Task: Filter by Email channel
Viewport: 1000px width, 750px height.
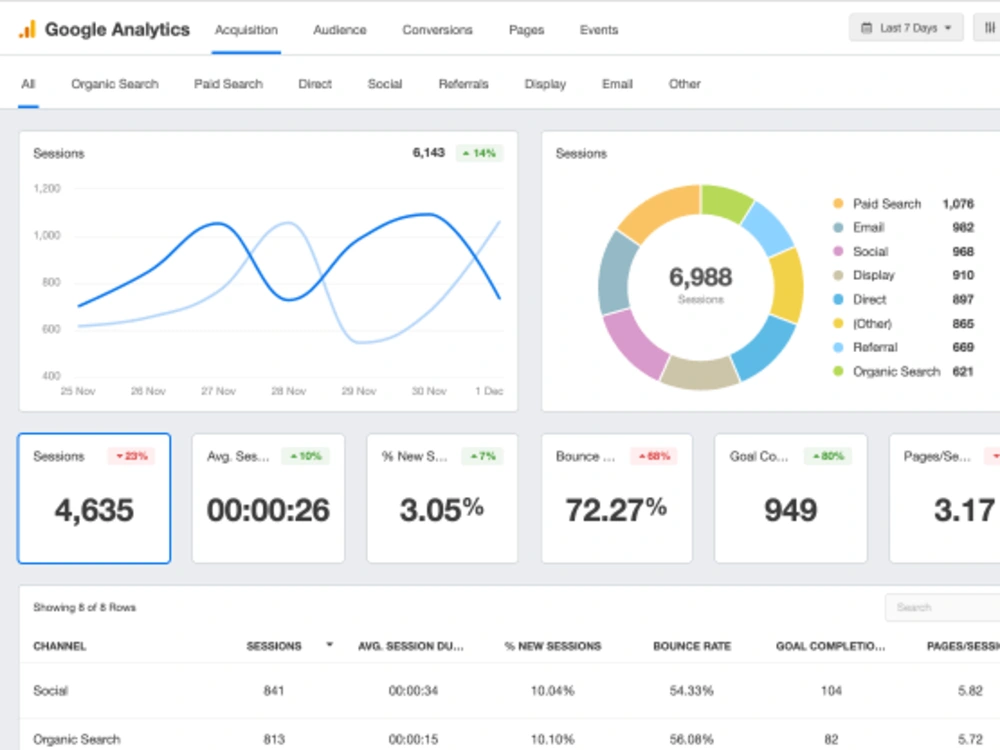Action: click(617, 84)
